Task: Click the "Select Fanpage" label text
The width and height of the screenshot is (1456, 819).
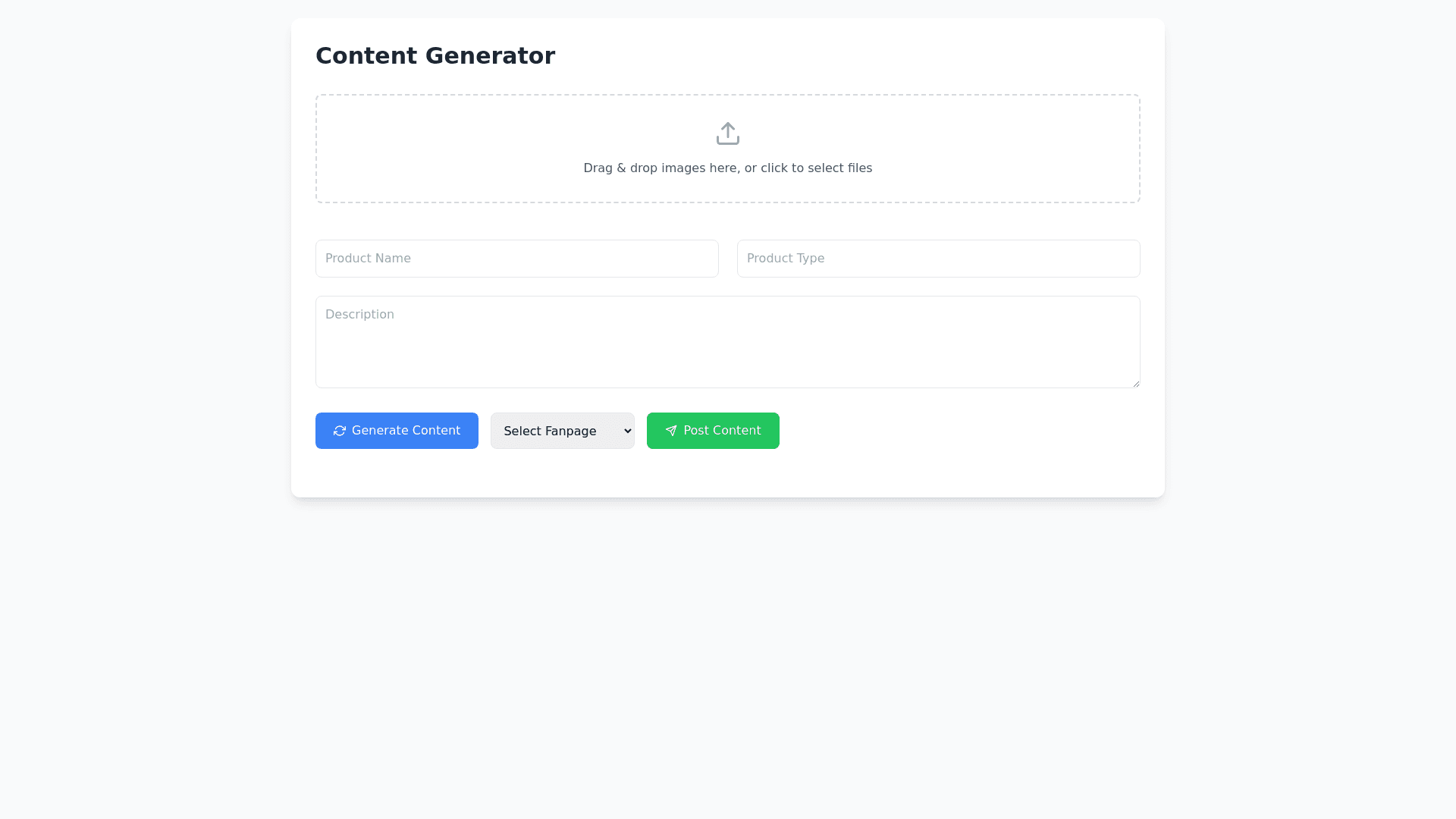Action: [x=550, y=431]
